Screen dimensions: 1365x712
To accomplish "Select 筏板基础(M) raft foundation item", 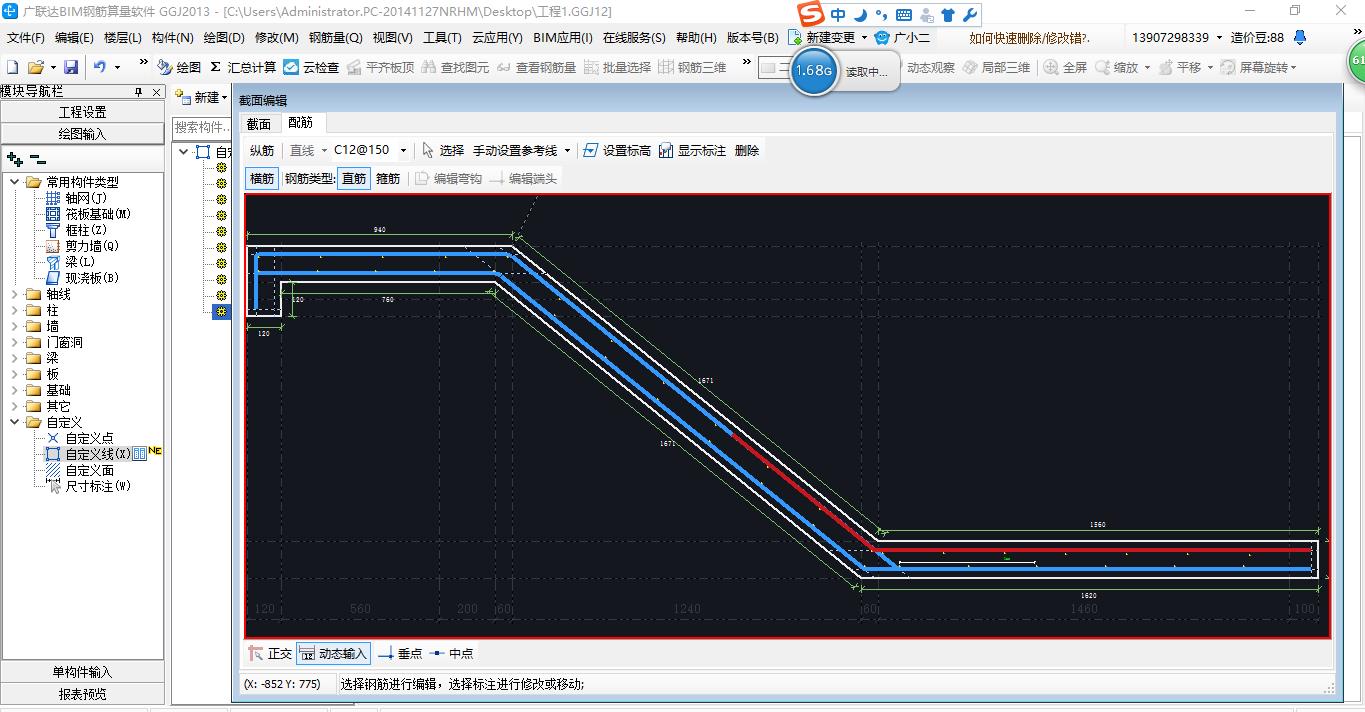I will pos(88,214).
